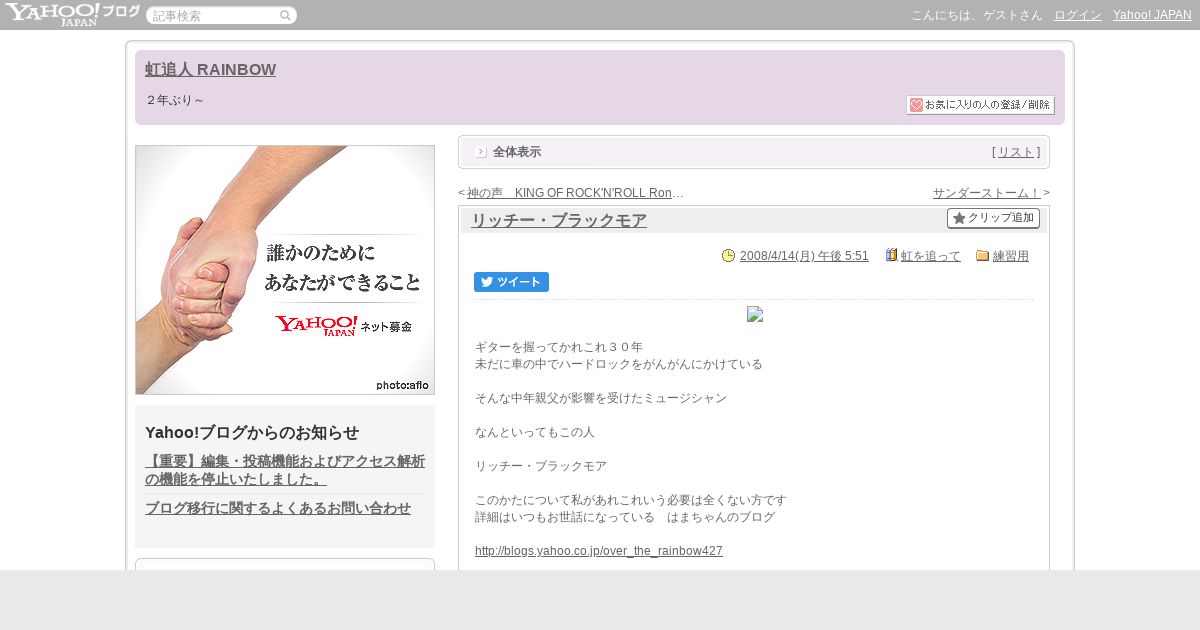Viewport: 1200px width, 630px height.
Task: Click お気に入りの人の登録/削除 button
Action: click(x=980, y=105)
